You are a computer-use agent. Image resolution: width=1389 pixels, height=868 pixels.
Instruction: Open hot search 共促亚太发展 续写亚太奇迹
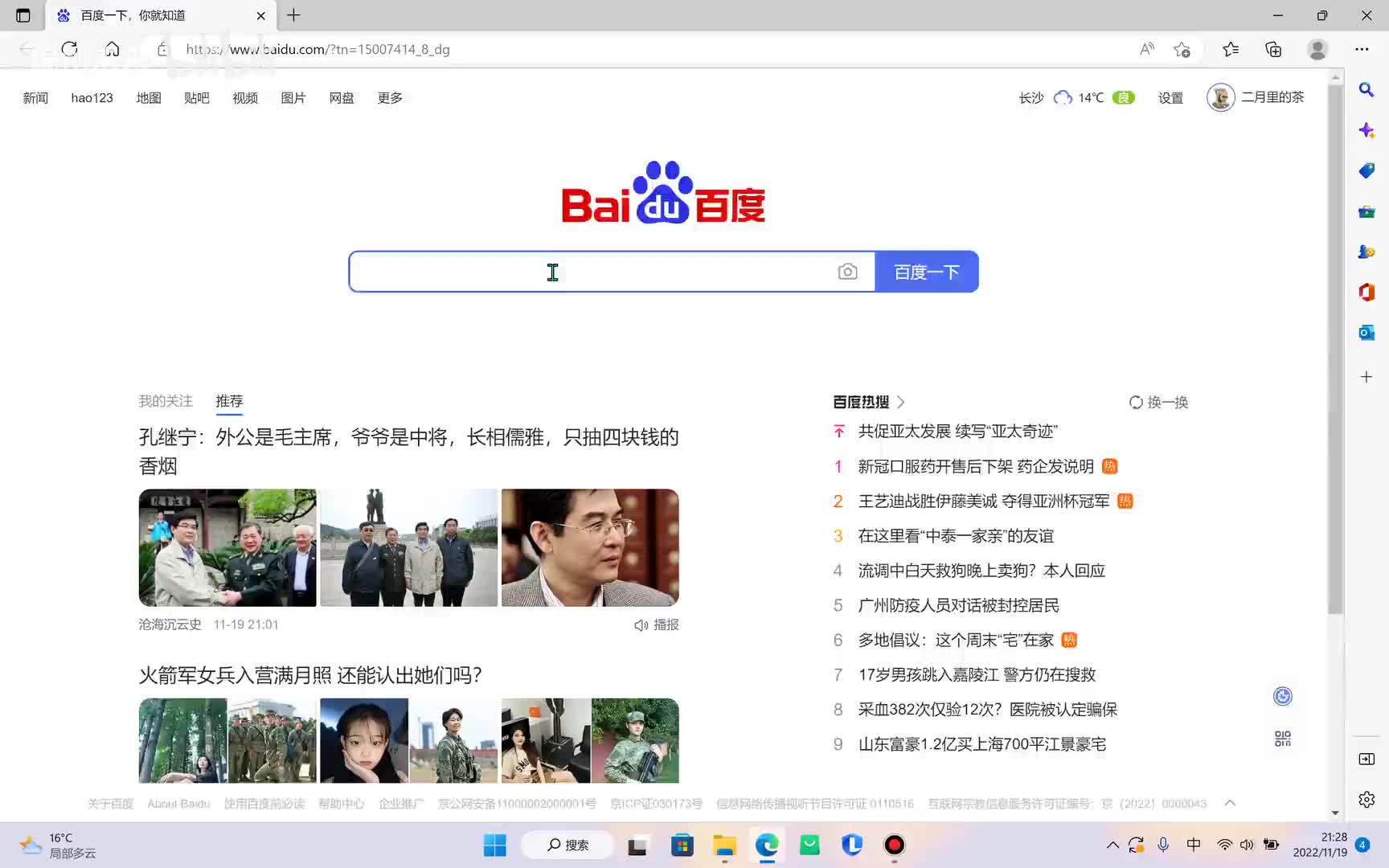pyautogui.click(x=958, y=432)
